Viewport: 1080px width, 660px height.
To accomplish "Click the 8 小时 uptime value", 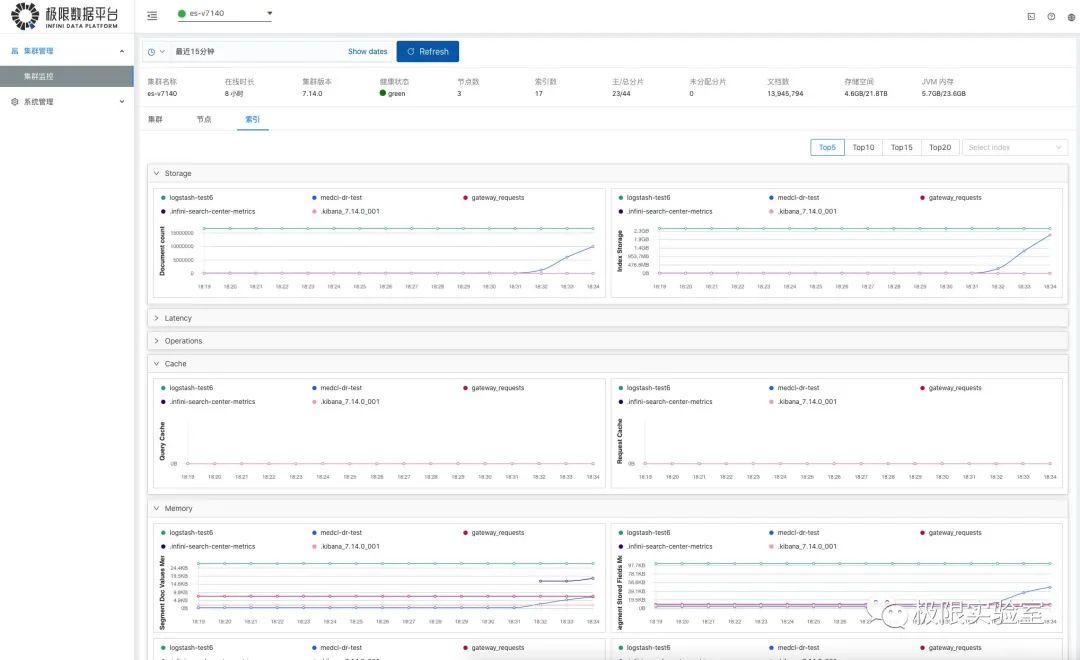I will pyautogui.click(x=233, y=94).
